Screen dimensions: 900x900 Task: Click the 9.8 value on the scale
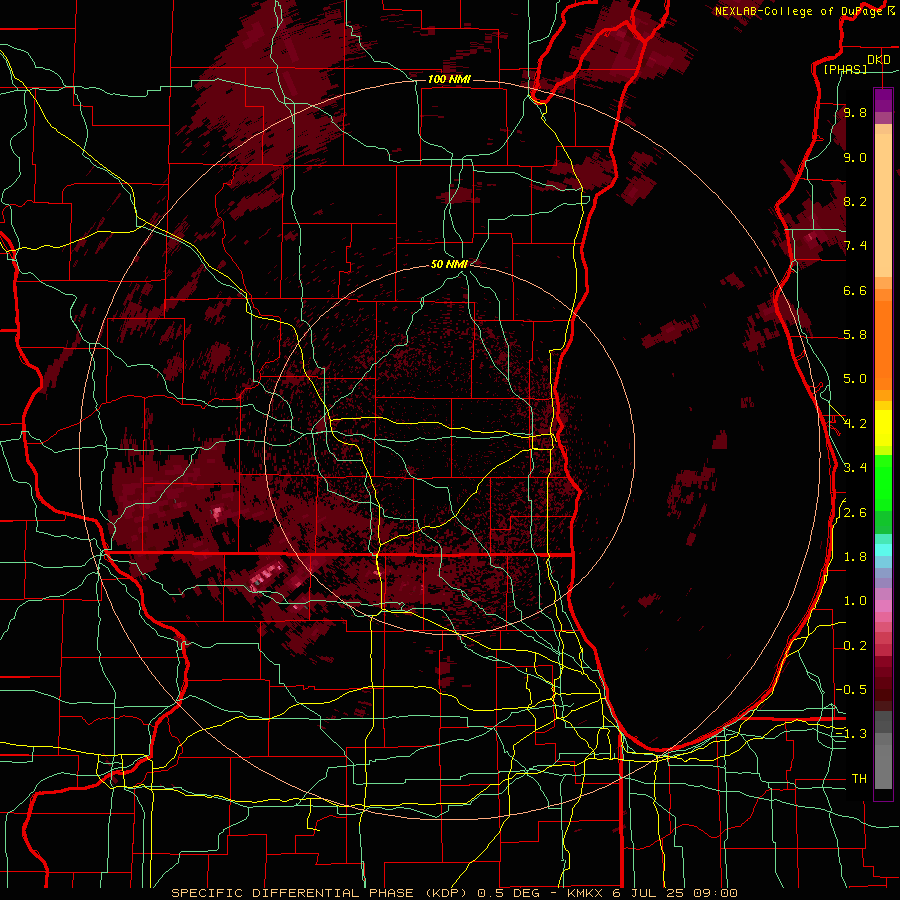855,113
